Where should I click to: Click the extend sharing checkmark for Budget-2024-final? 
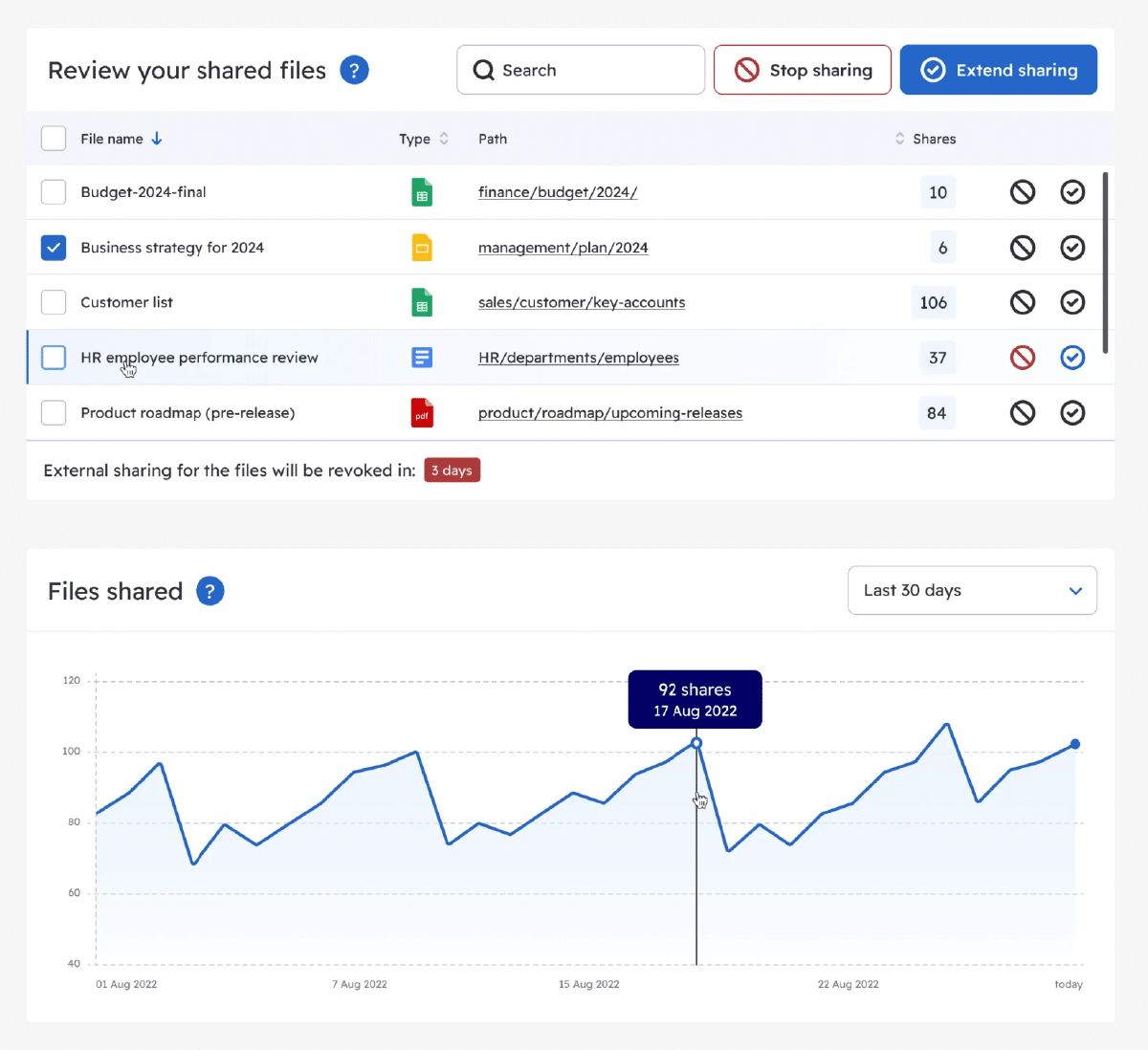1072,192
